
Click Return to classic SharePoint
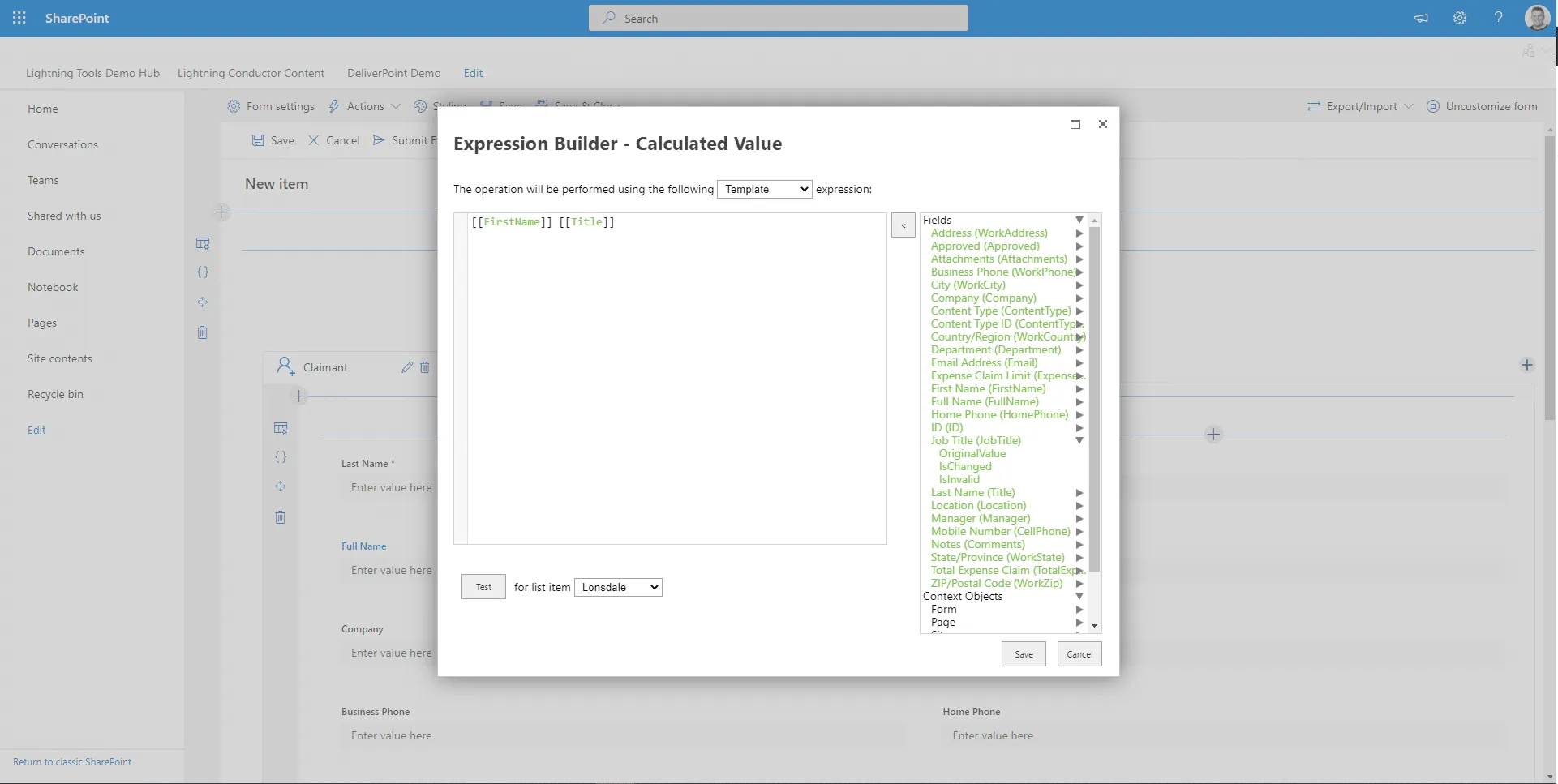point(71,761)
